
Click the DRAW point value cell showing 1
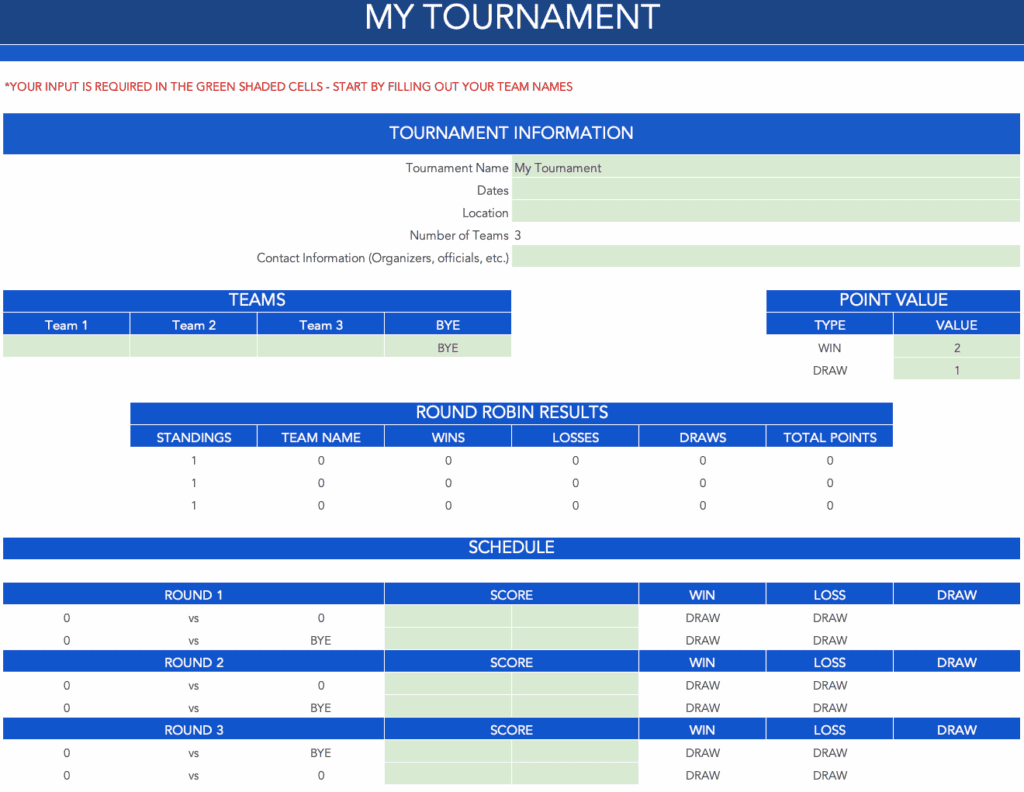pyautogui.click(x=956, y=370)
